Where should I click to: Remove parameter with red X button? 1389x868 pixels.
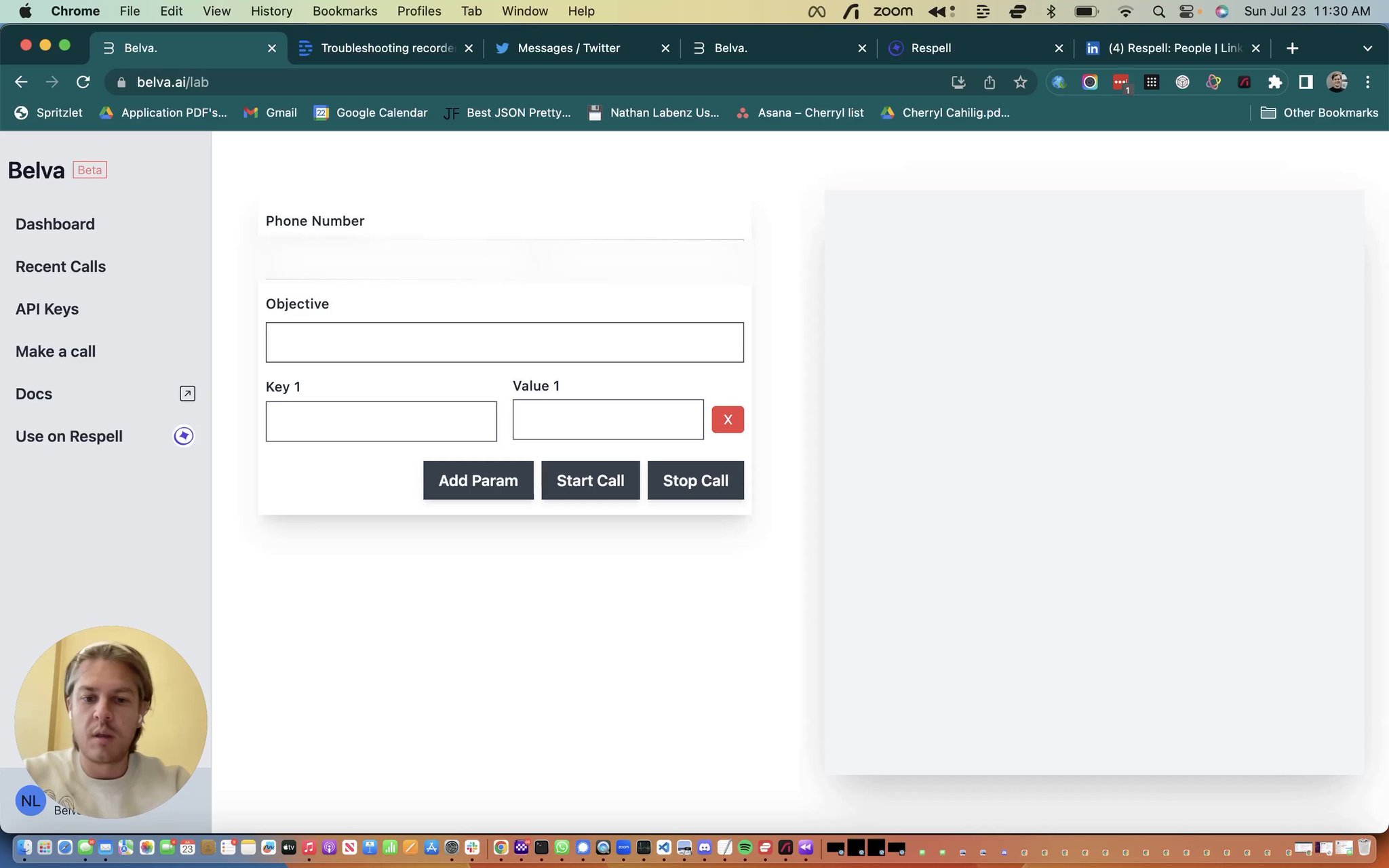[x=728, y=419]
